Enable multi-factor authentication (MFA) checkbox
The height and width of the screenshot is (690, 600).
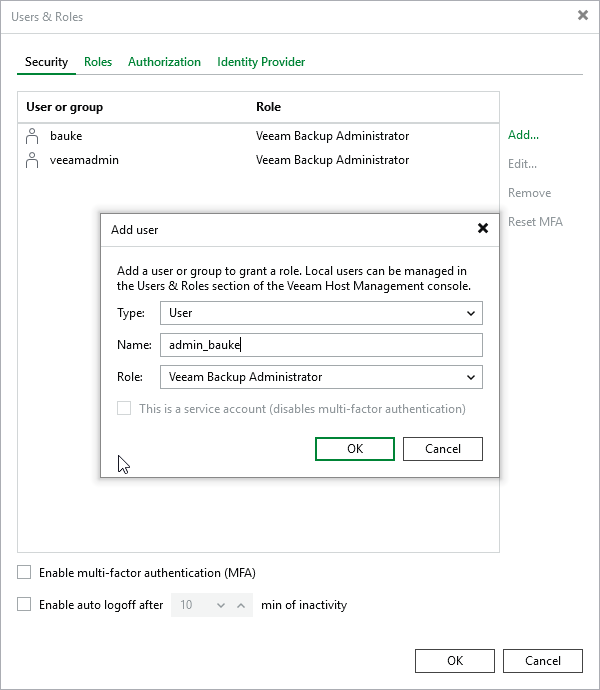point(24,573)
